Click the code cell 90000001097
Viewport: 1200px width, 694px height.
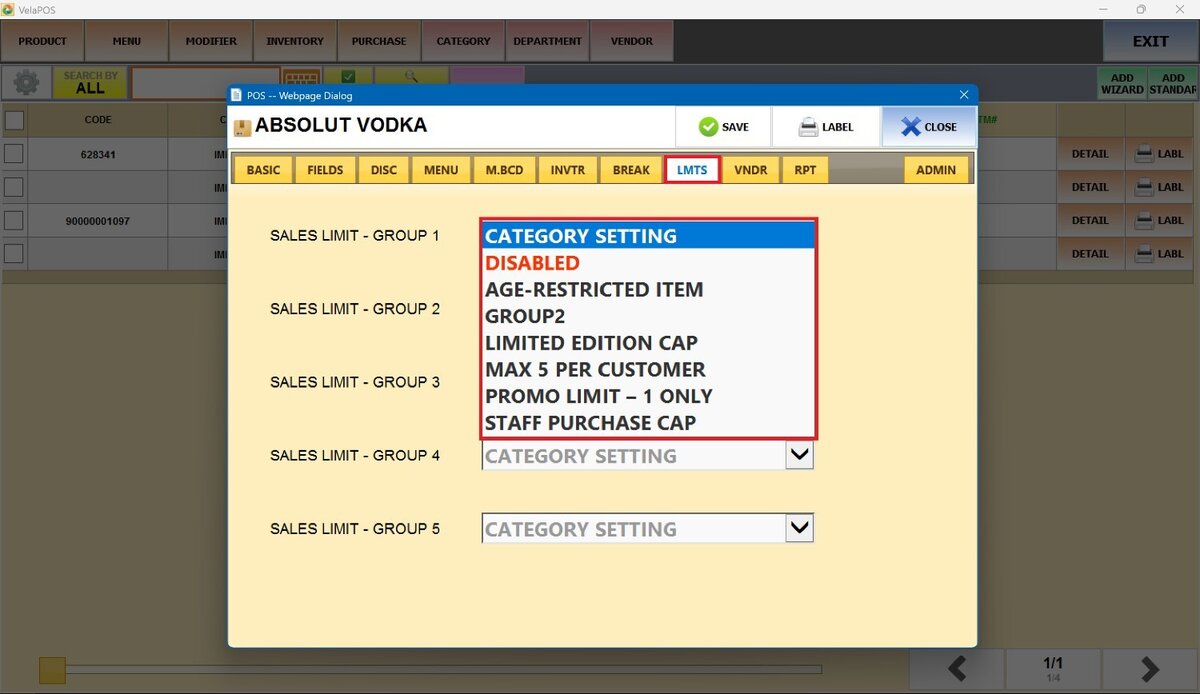(98, 220)
